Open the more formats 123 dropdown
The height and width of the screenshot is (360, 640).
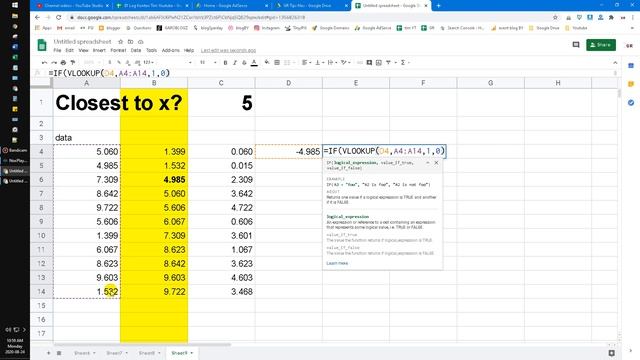149,62
